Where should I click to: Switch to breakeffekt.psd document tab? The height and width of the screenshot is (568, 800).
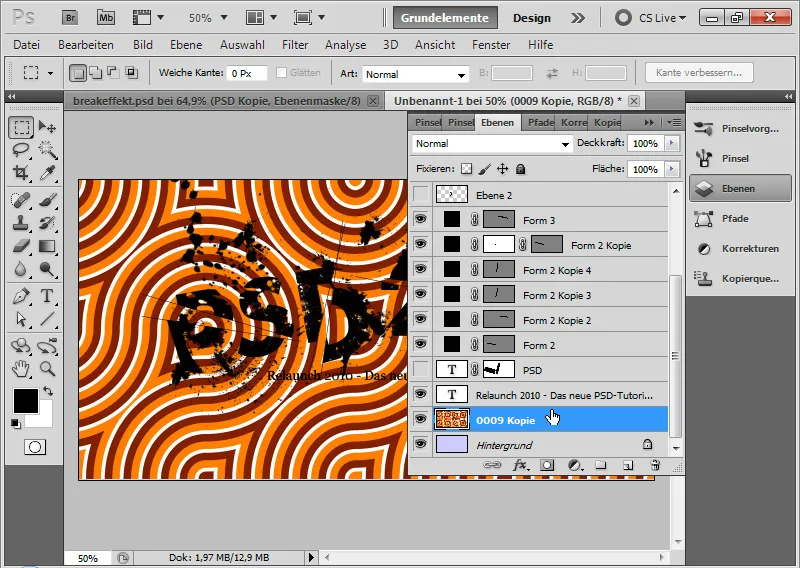216,101
